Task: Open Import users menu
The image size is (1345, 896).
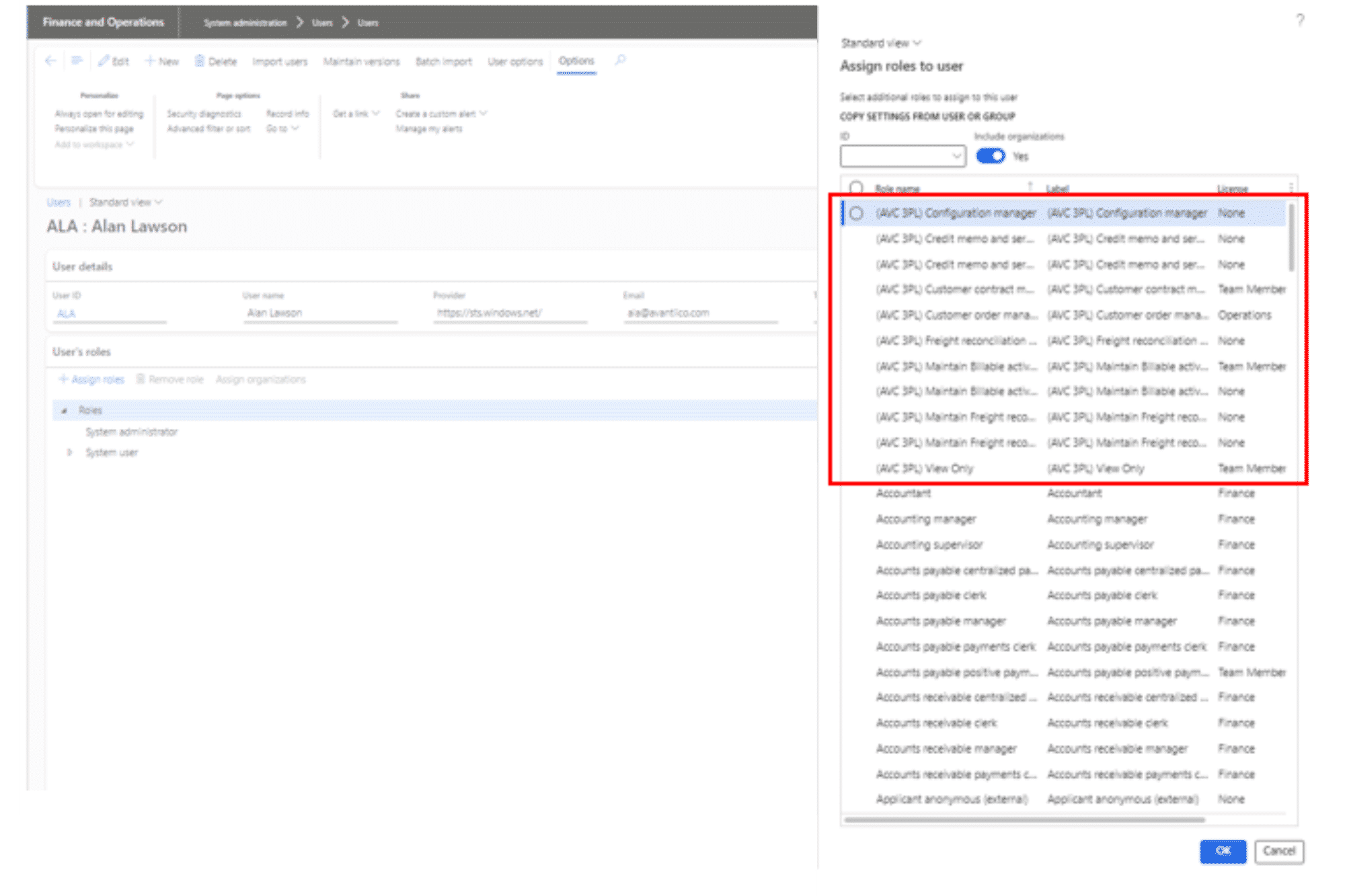Action: pyautogui.click(x=280, y=61)
